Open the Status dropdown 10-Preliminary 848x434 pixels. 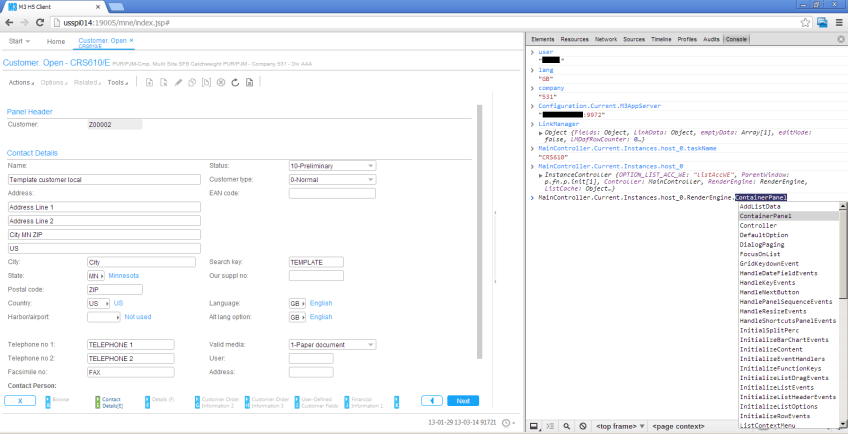[333, 166]
